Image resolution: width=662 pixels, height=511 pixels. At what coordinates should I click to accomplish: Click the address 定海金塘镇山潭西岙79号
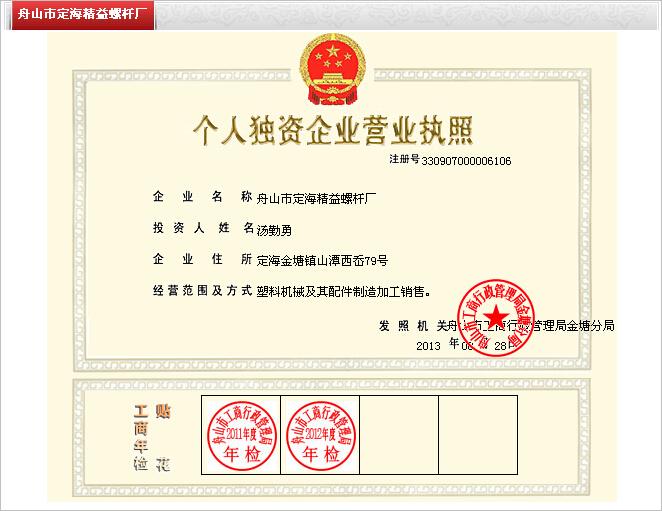coord(321,261)
